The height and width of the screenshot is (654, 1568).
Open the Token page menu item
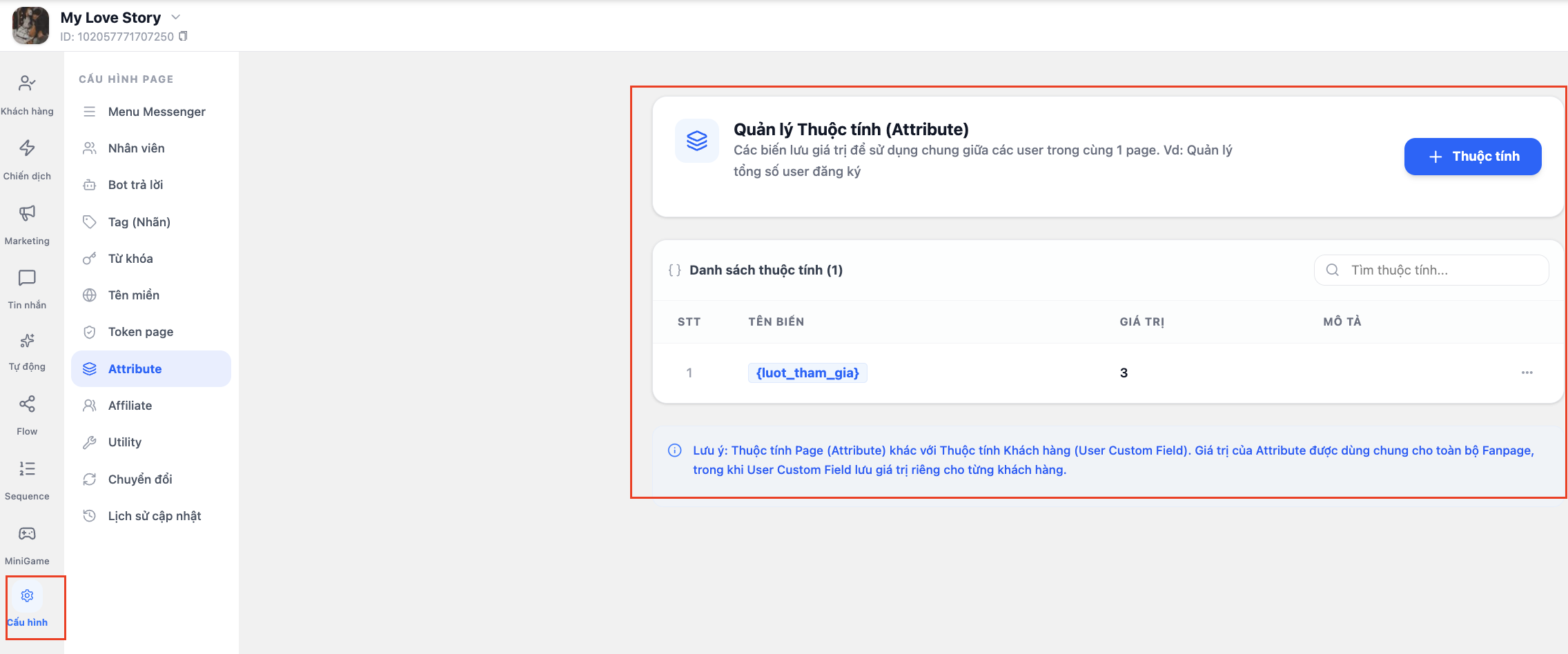pos(140,332)
